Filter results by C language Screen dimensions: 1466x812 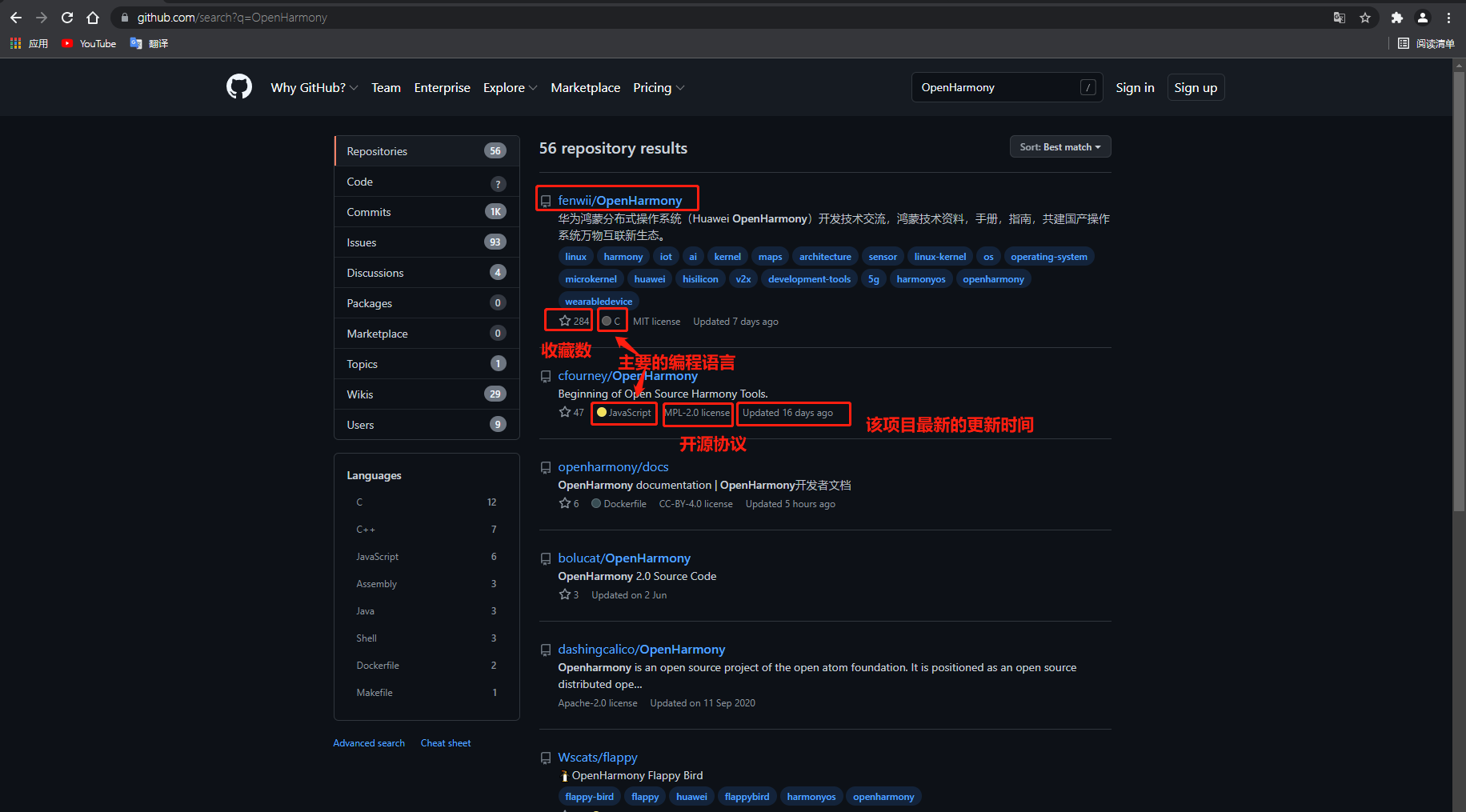427,502
